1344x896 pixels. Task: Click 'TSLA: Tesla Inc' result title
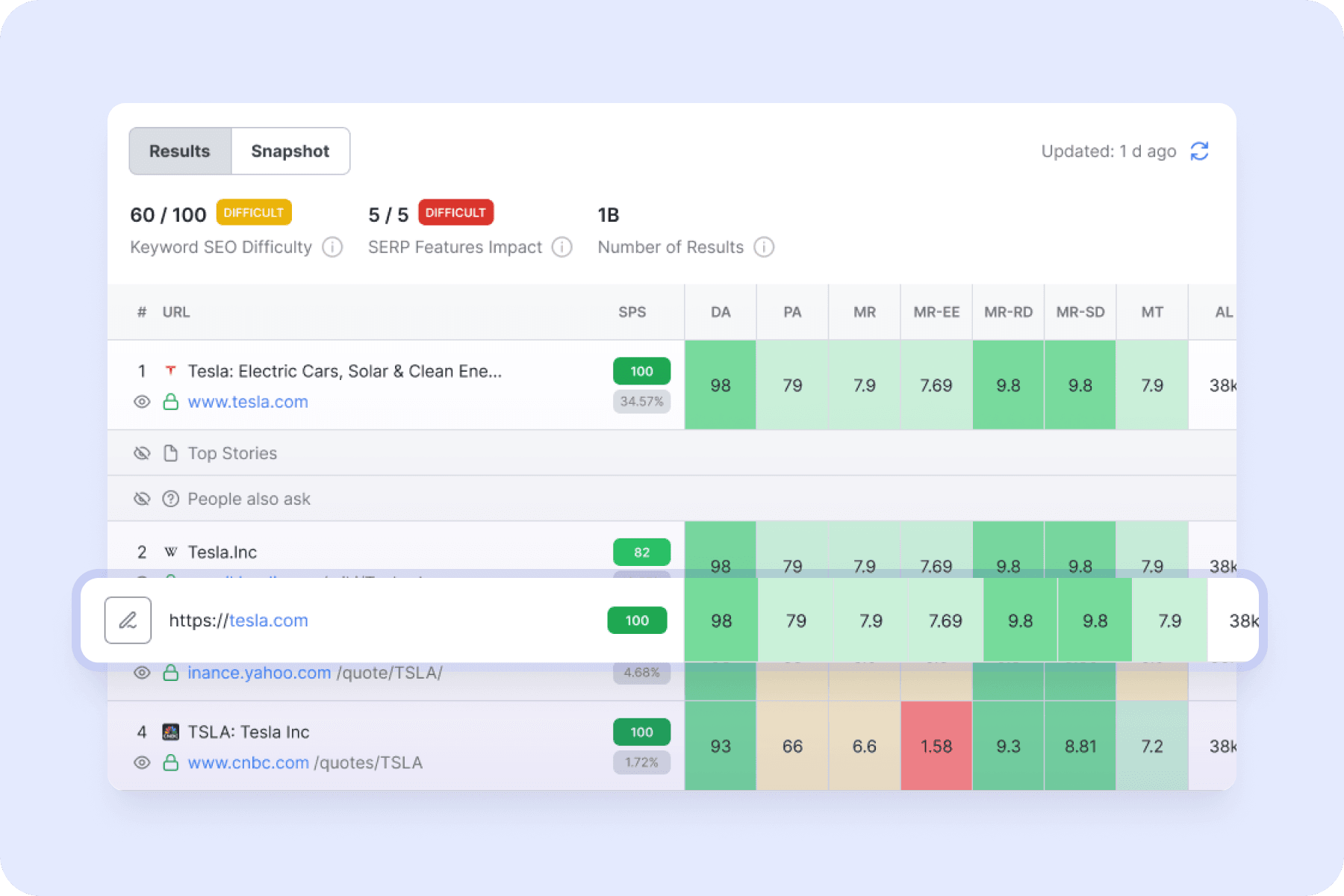click(x=249, y=732)
